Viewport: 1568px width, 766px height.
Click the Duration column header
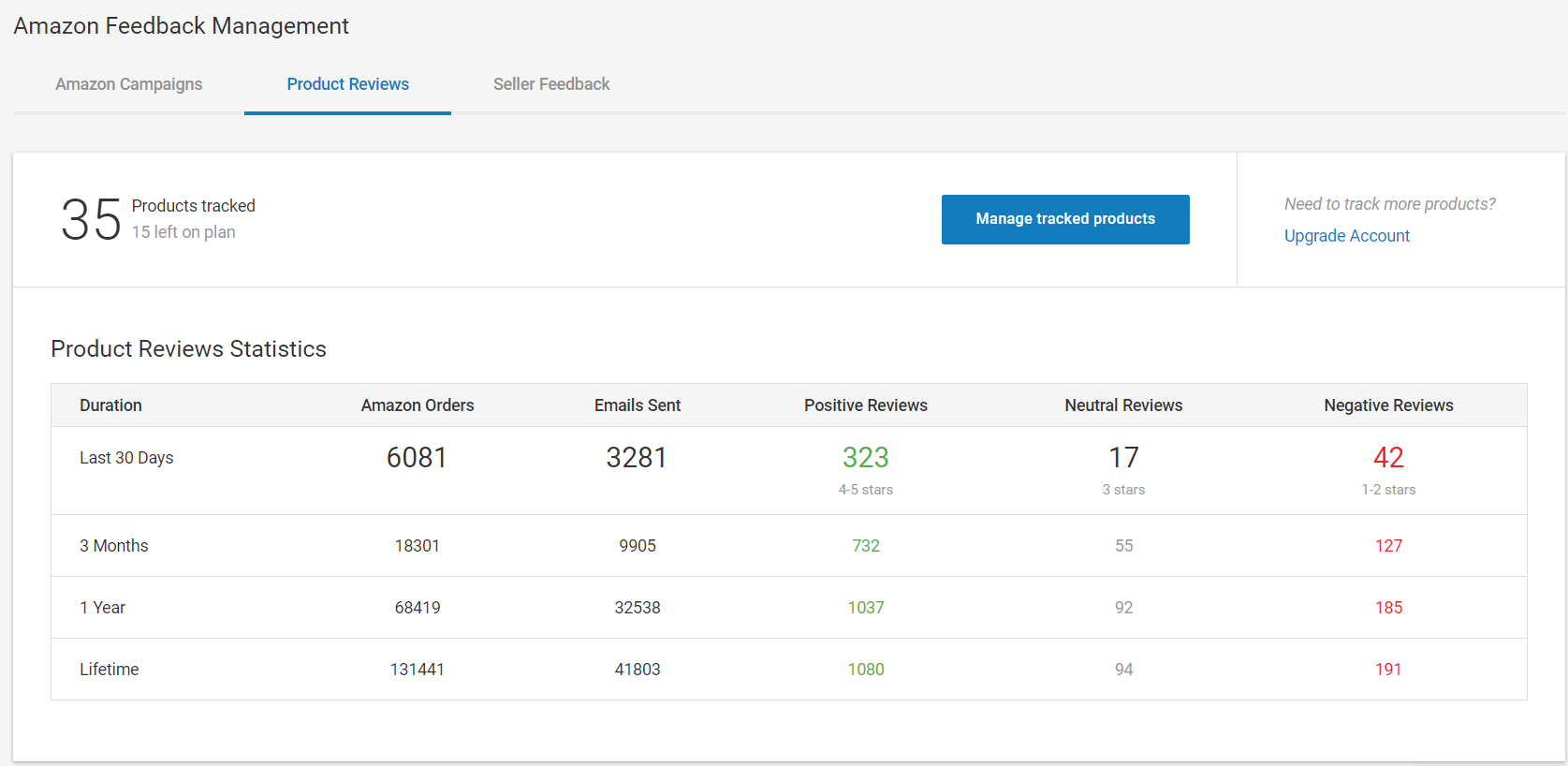110,405
